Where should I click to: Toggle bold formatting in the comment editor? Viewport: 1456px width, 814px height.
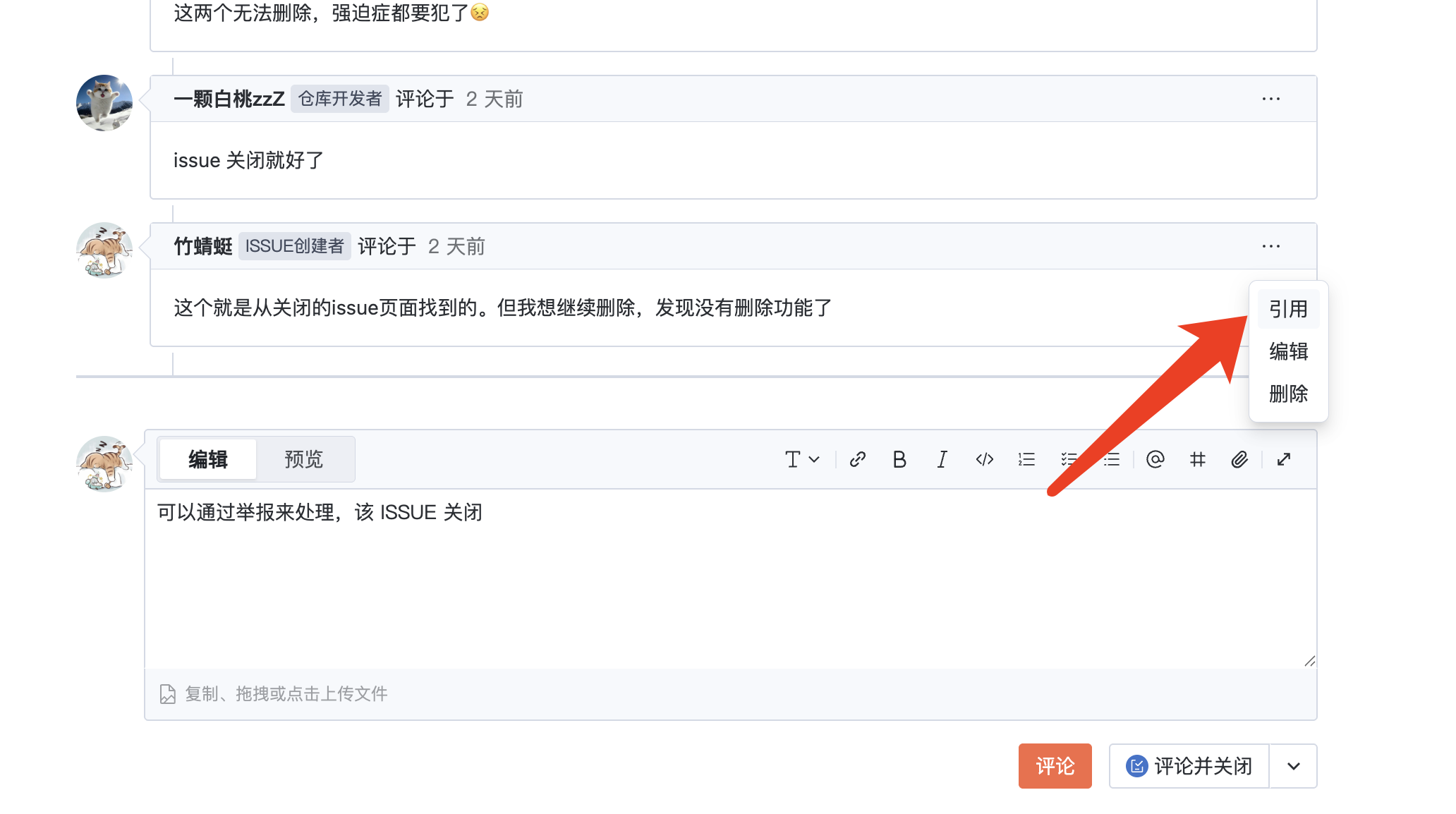point(899,459)
